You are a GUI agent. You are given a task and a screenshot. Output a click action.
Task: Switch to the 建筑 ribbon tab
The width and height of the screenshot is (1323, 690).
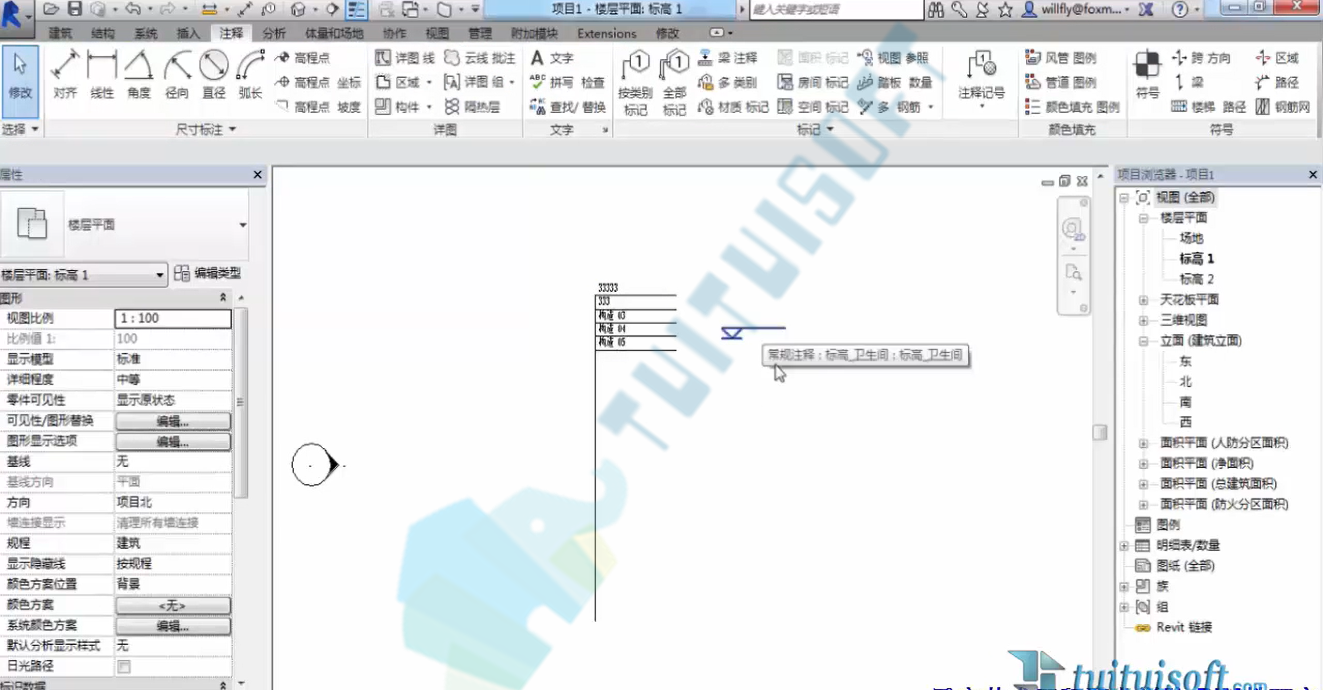click(60, 33)
